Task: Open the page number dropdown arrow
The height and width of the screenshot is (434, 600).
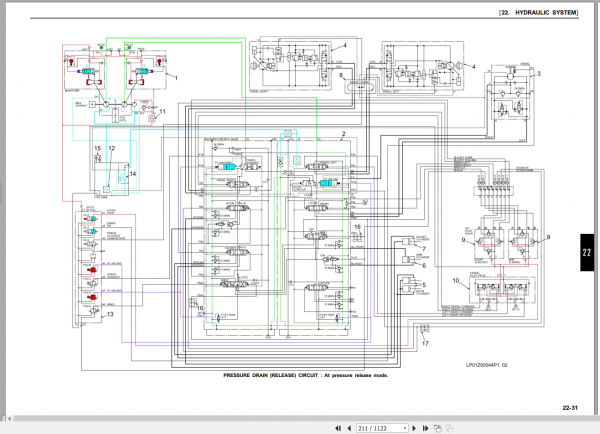Action: pos(405,428)
